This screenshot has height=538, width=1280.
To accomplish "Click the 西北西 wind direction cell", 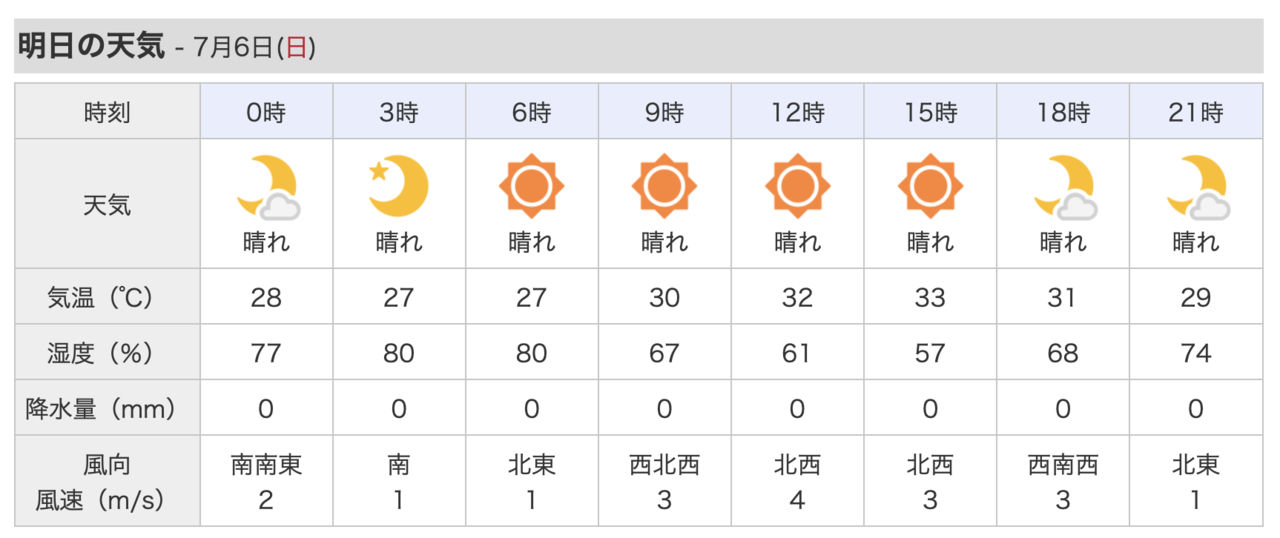I will pos(664,465).
